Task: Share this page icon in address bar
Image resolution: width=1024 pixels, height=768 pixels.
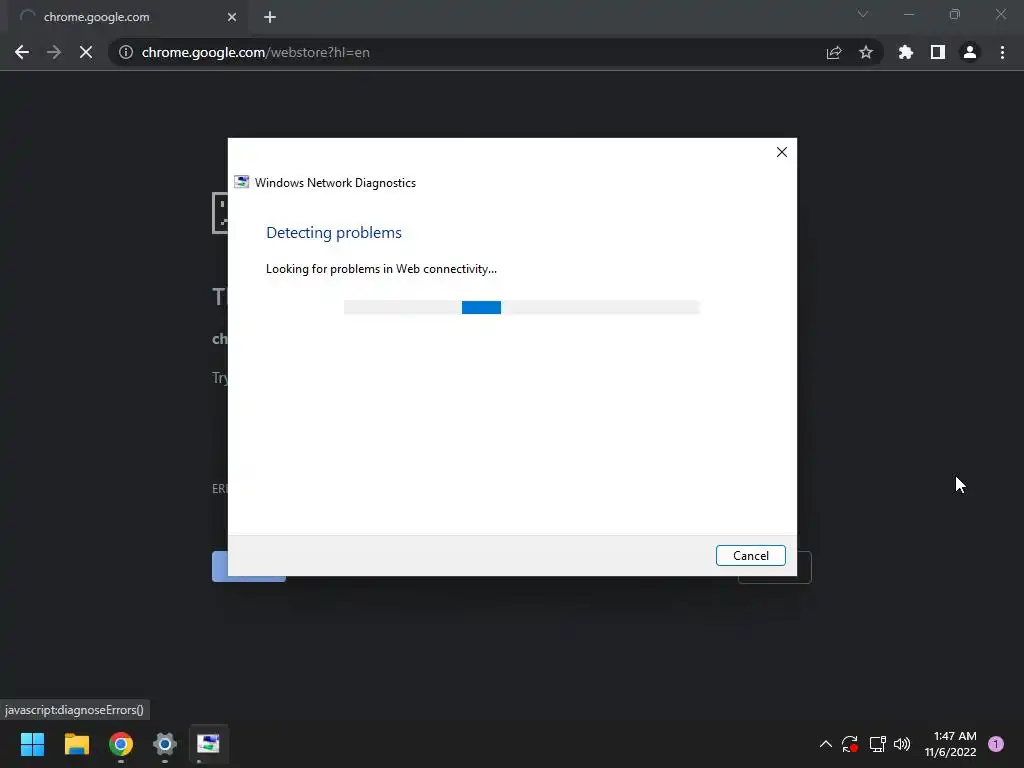Action: click(834, 52)
